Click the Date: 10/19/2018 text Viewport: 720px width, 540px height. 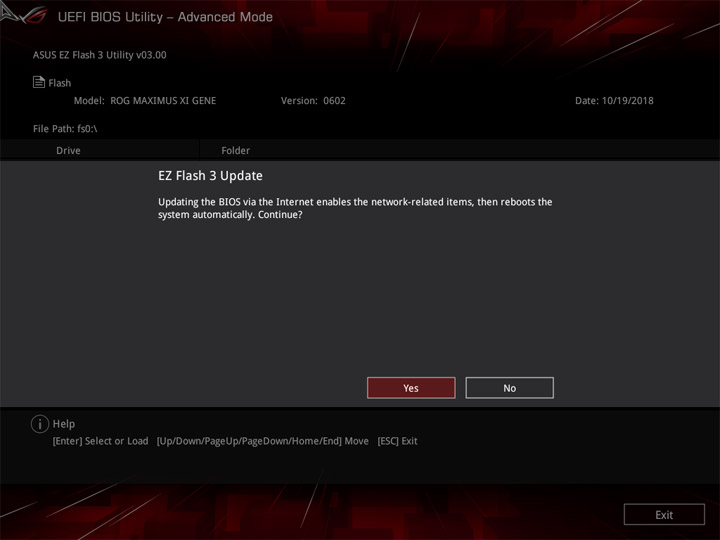(x=614, y=101)
